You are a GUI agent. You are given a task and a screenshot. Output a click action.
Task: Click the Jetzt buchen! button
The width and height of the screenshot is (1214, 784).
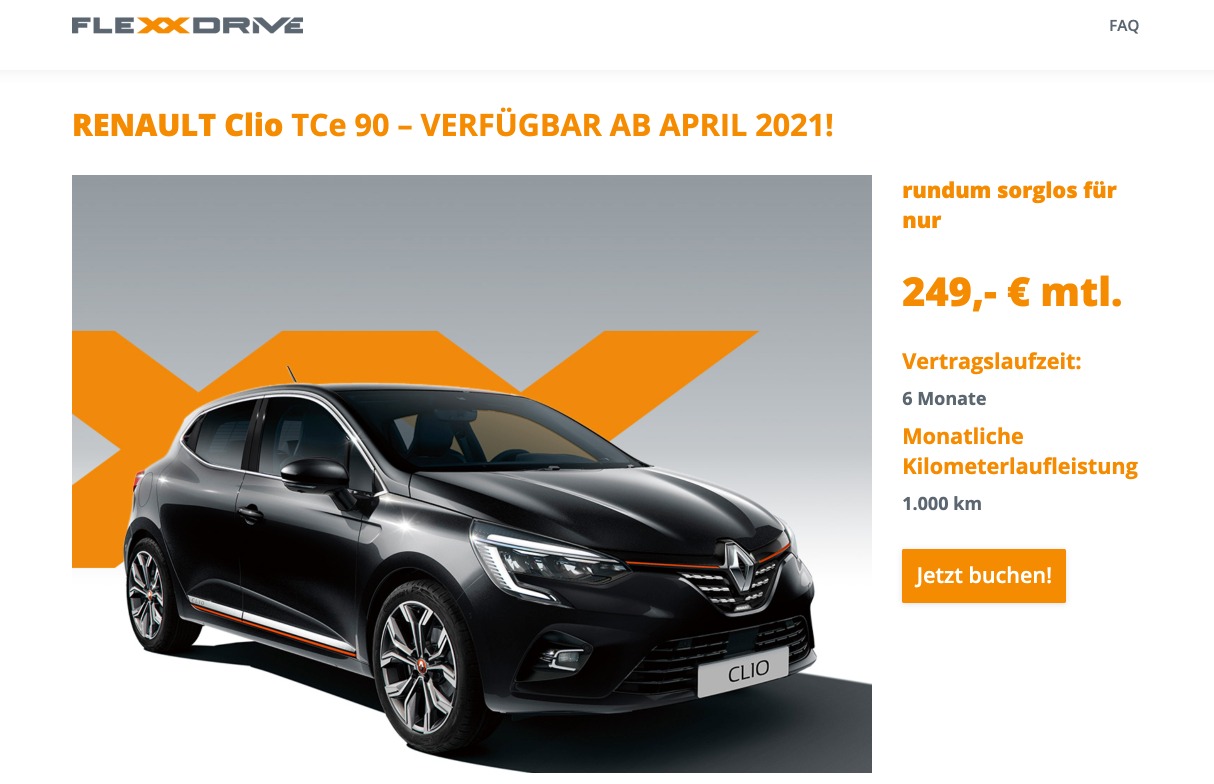click(983, 576)
